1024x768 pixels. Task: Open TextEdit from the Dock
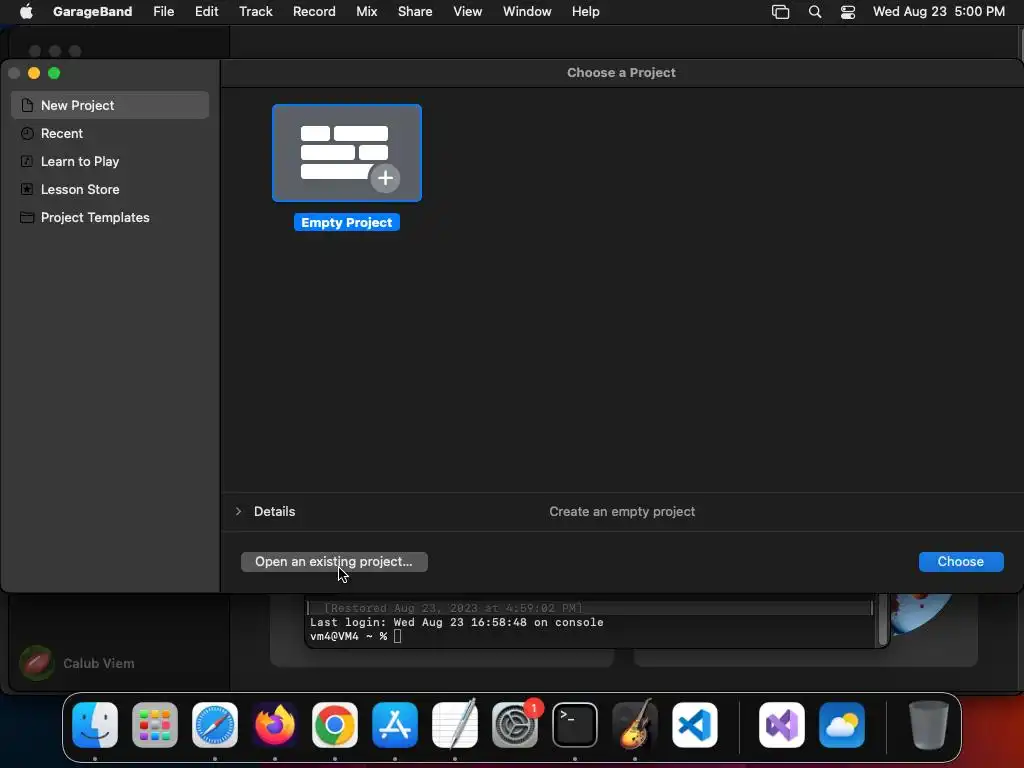click(x=455, y=724)
